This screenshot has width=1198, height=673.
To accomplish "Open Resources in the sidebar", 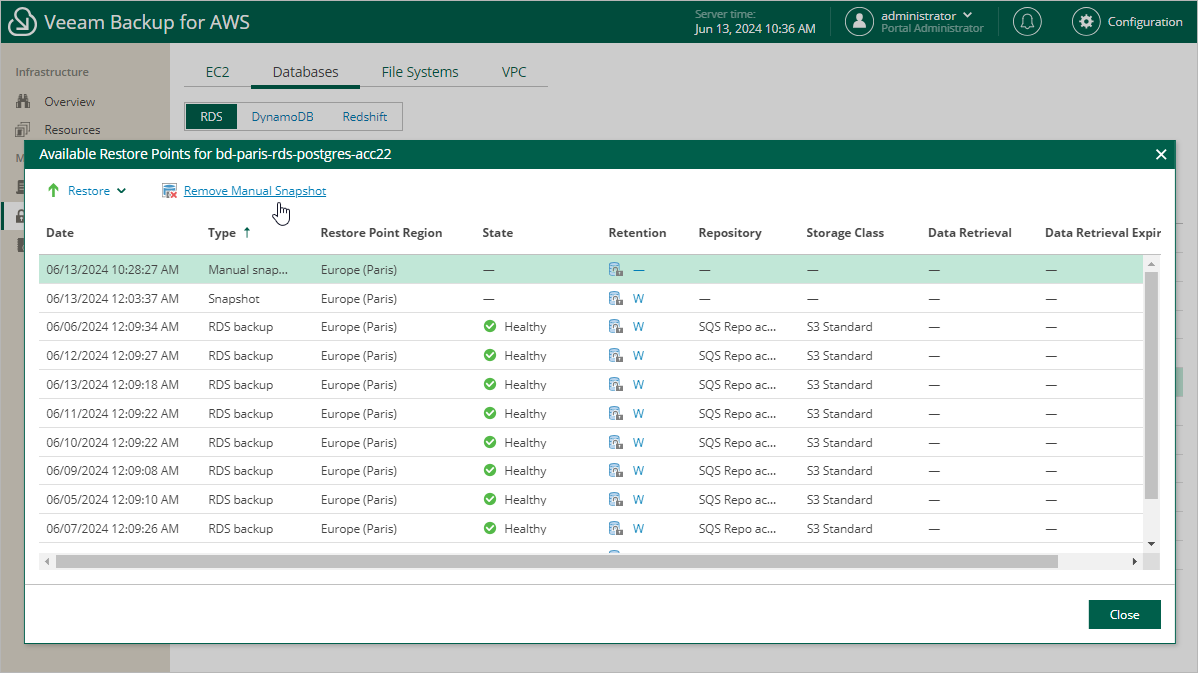I will [x=72, y=130].
